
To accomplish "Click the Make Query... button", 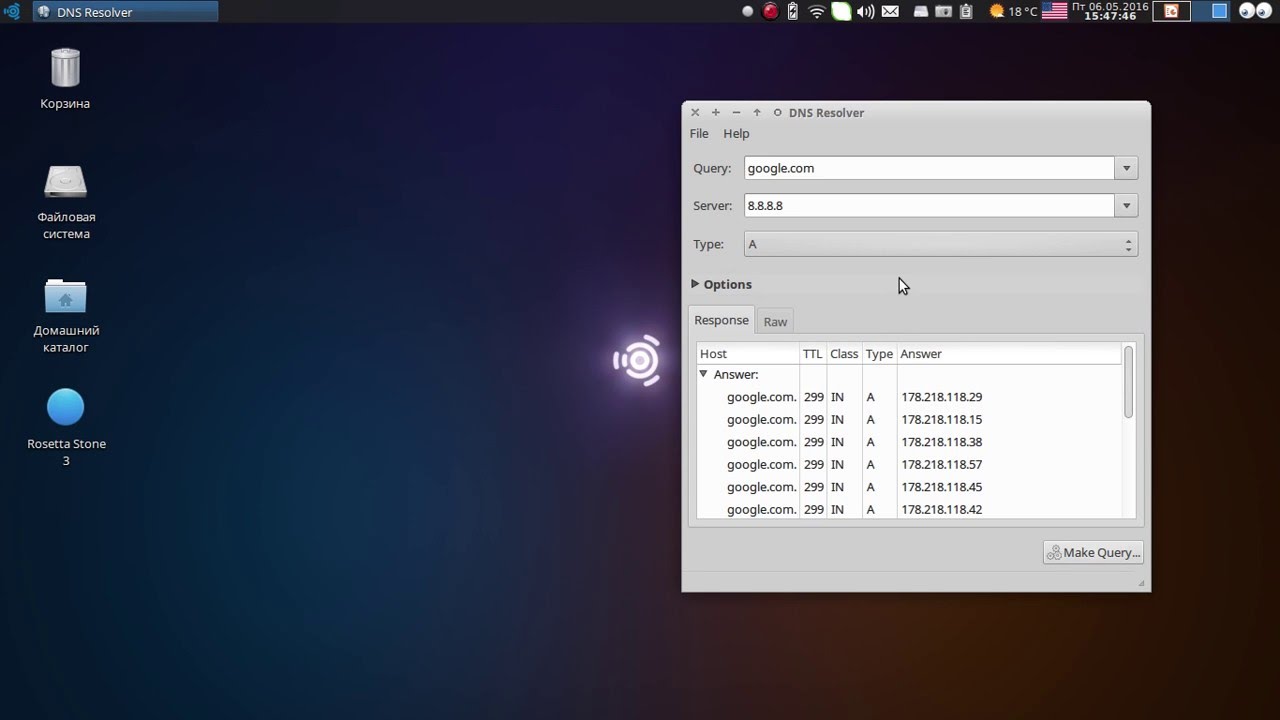I will [1093, 552].
